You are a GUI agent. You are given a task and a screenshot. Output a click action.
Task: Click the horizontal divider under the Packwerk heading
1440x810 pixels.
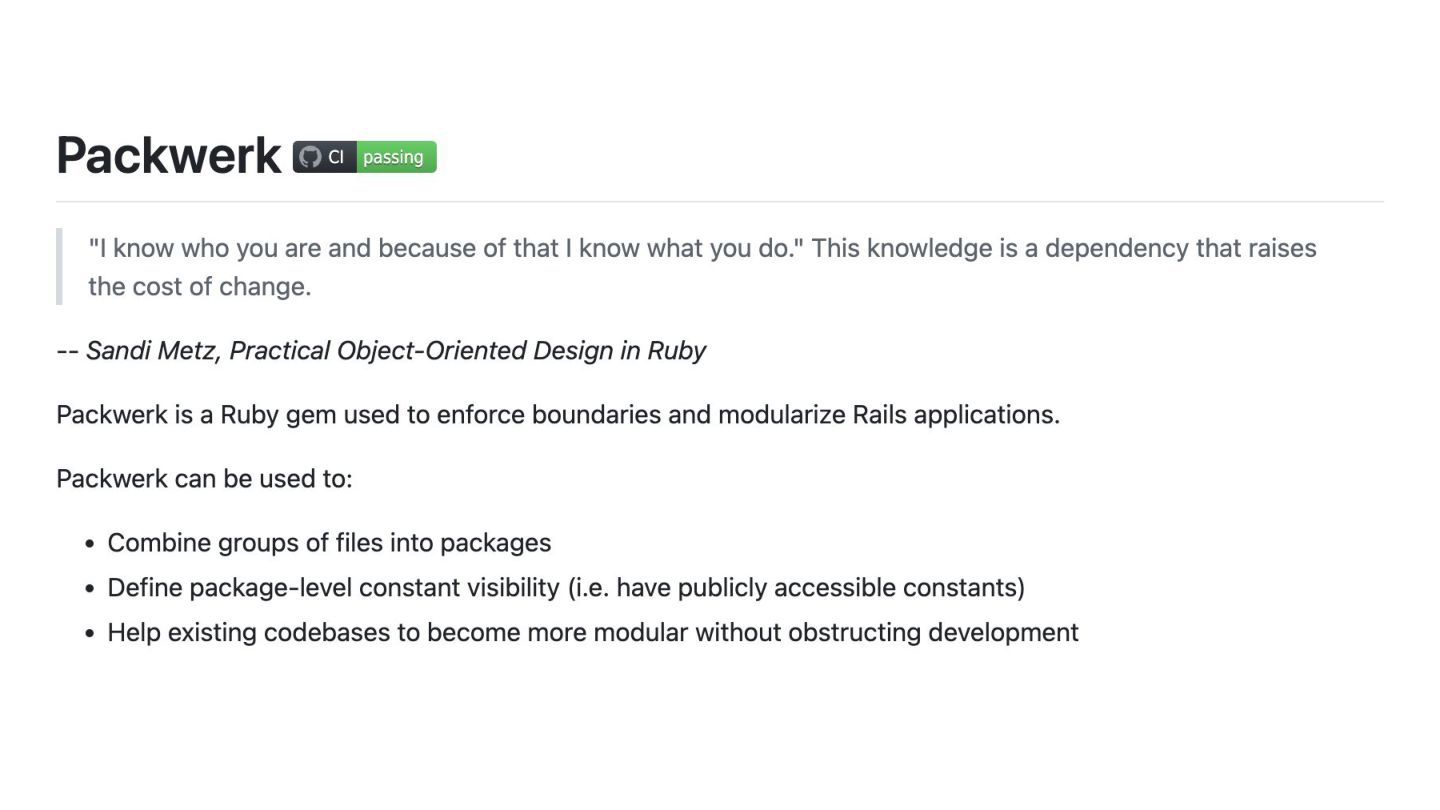pos(720,202)
